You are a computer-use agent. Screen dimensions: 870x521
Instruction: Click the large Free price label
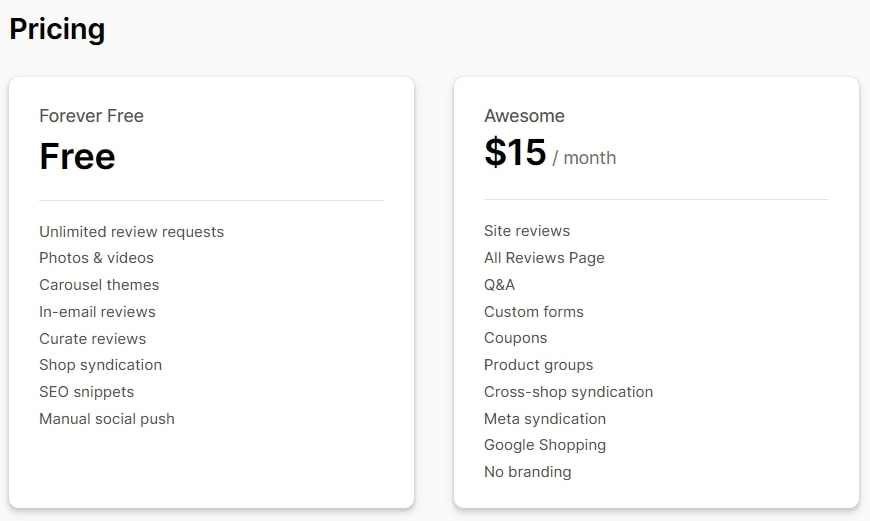pos(77,156)
